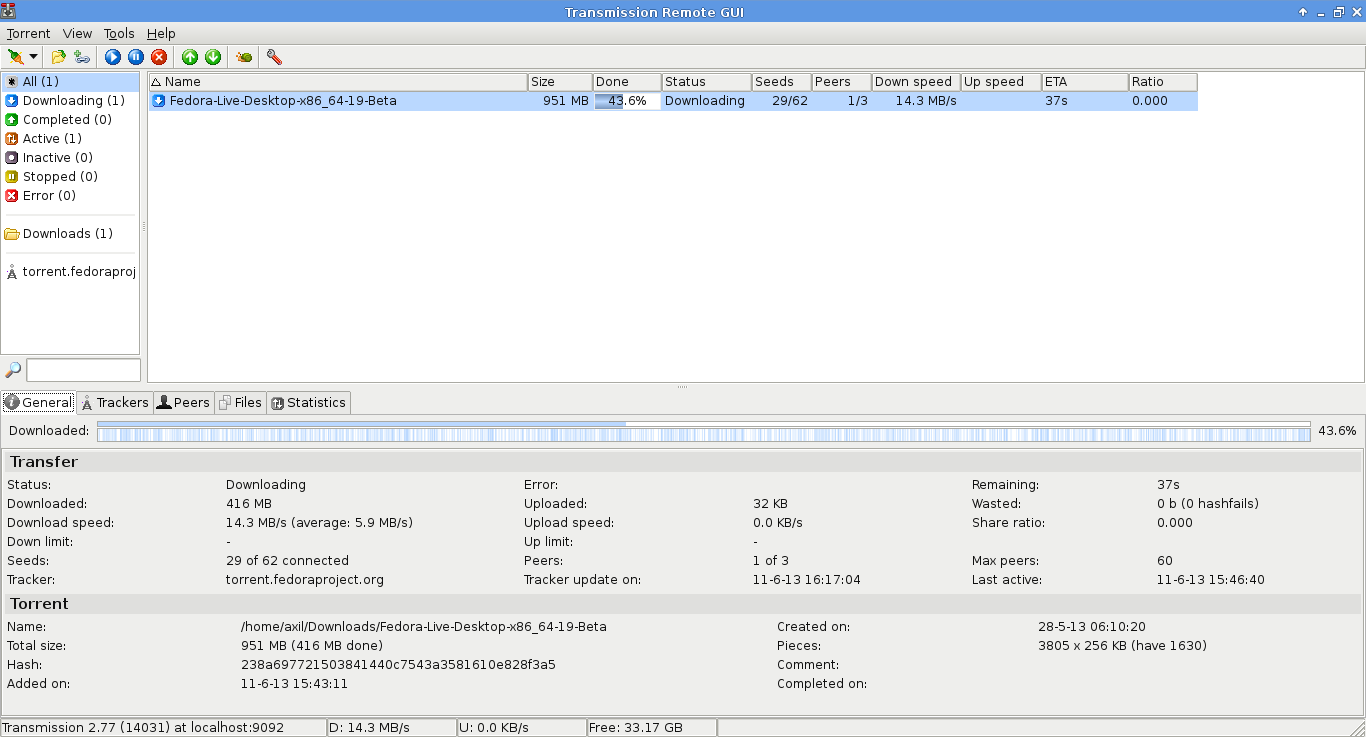Sort by the Status column header
This screenshot has width=1366, height=737.
pyautogui.click(x=706, y=82)
